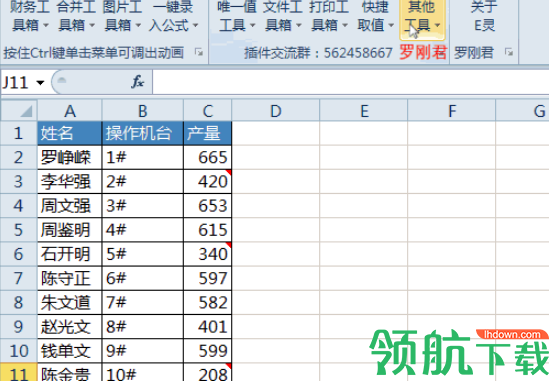Screen dimensions: 549x382
Task: Select row 8 header
Action: click(x=19, y=303)
